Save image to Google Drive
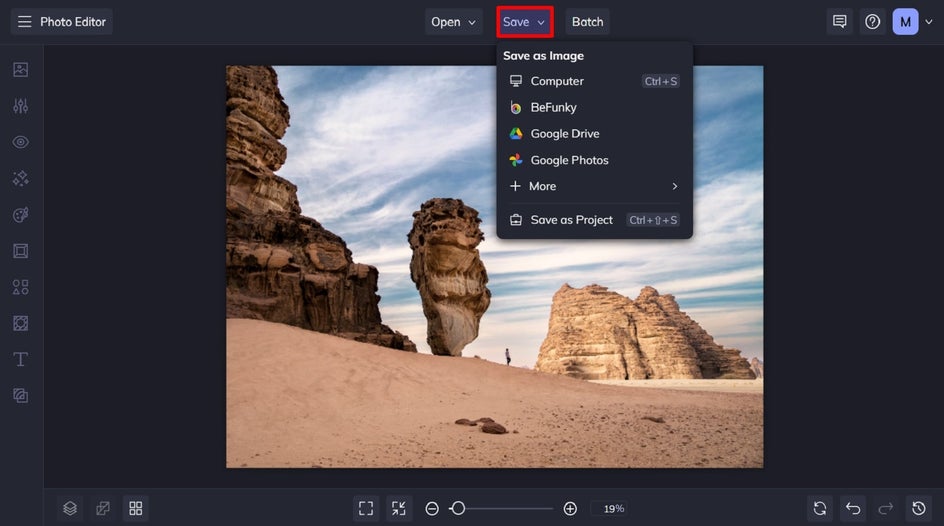The image size is (944, 526). 594,134
